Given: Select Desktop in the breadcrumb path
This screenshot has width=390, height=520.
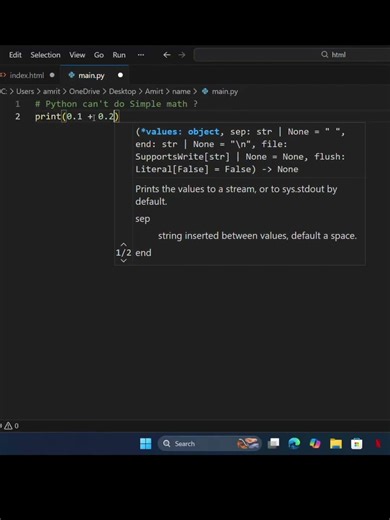Looking at the screenshot, I should (122, 91).
